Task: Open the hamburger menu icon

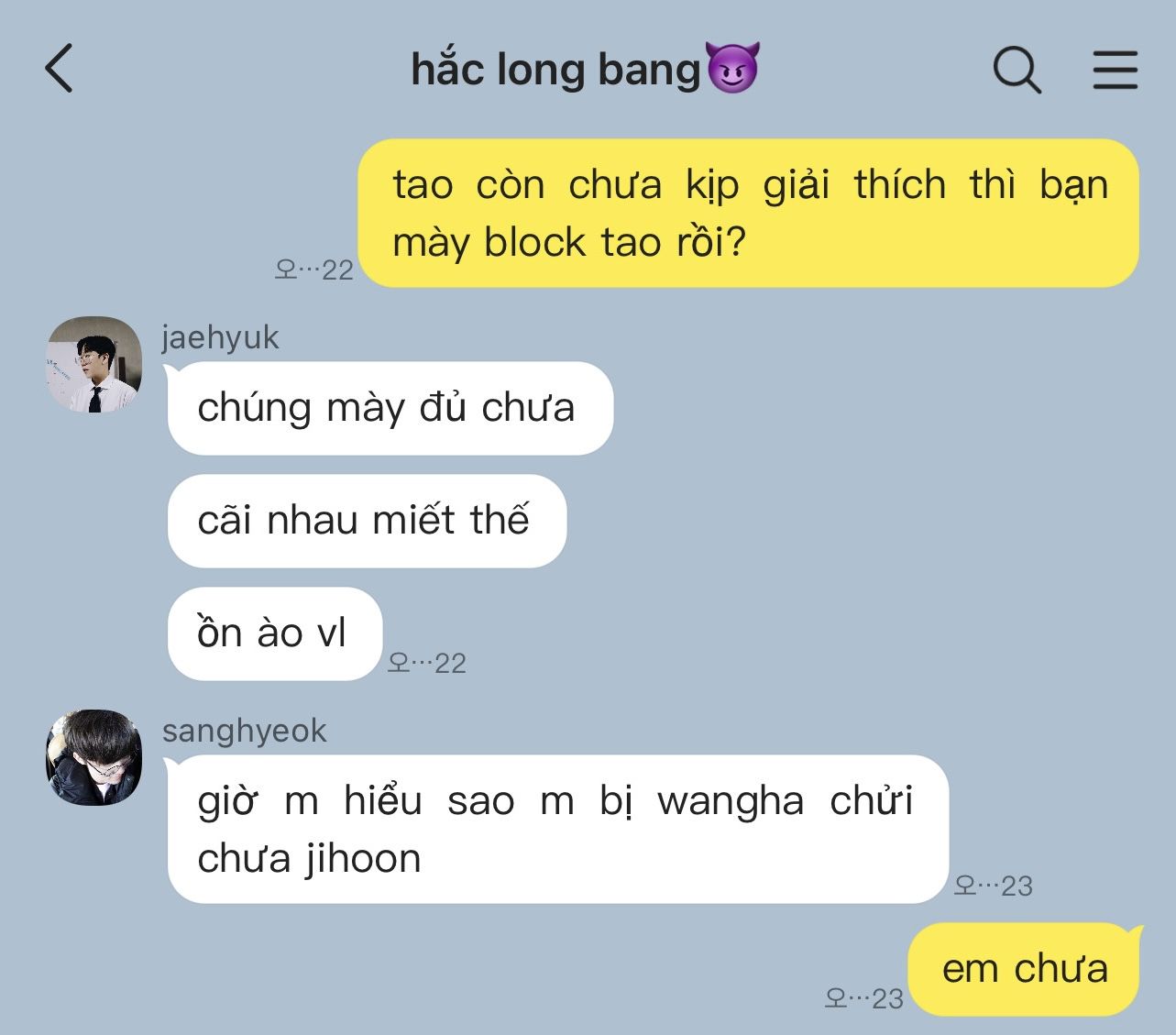Action: (1116, 70)
